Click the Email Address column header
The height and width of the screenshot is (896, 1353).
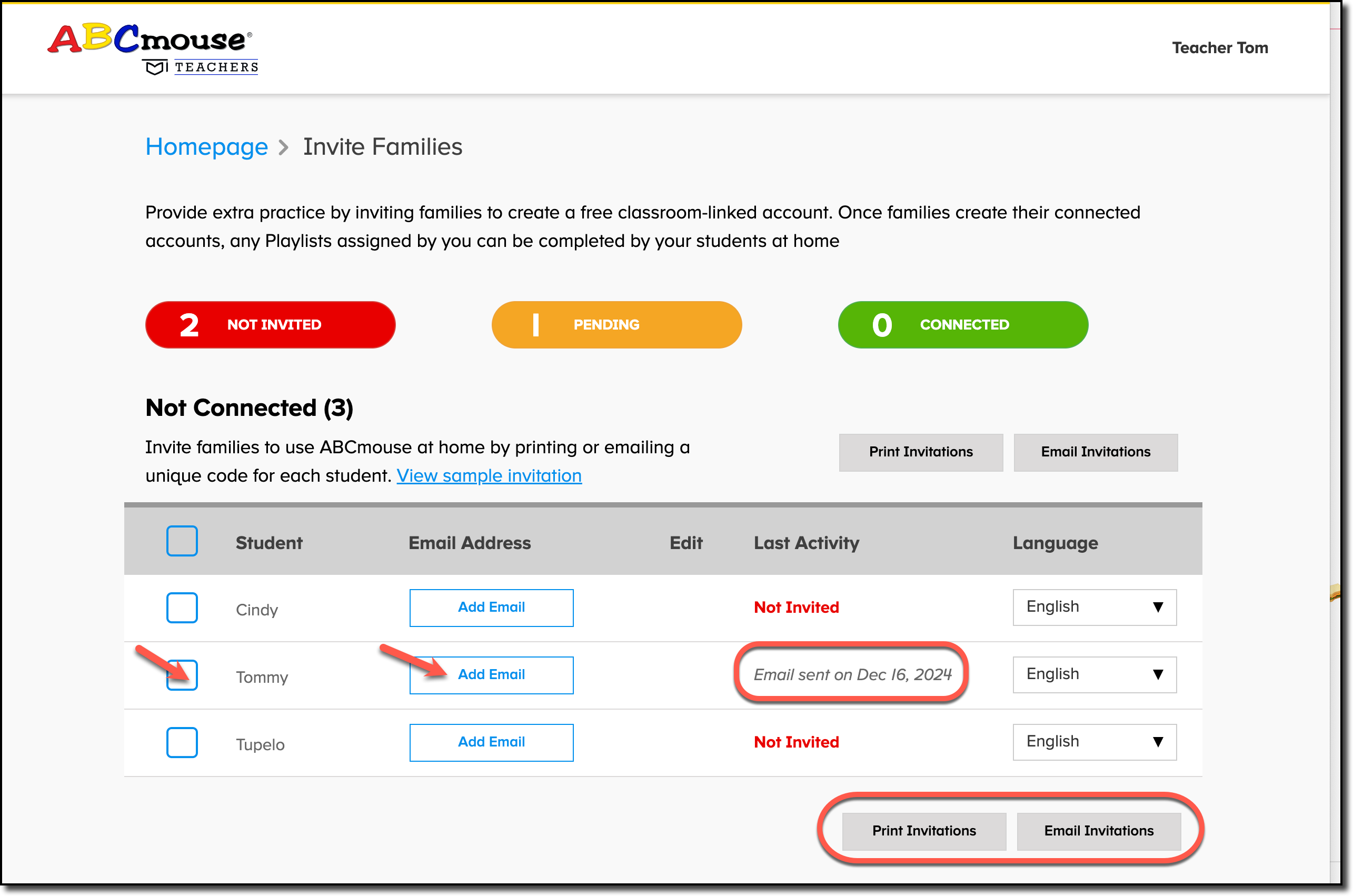point(469,542)
